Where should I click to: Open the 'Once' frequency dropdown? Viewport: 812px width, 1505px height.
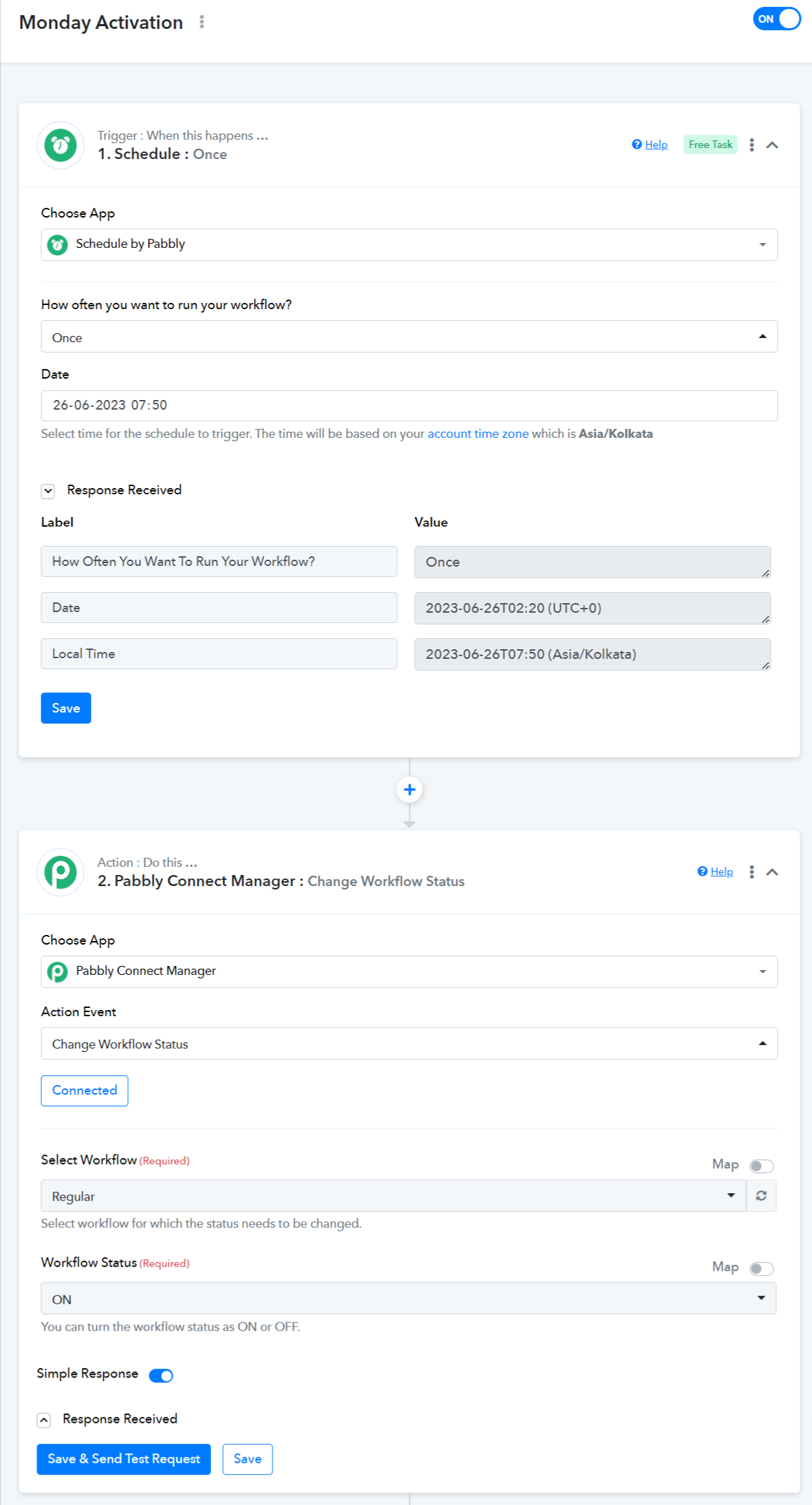(409, 337)
